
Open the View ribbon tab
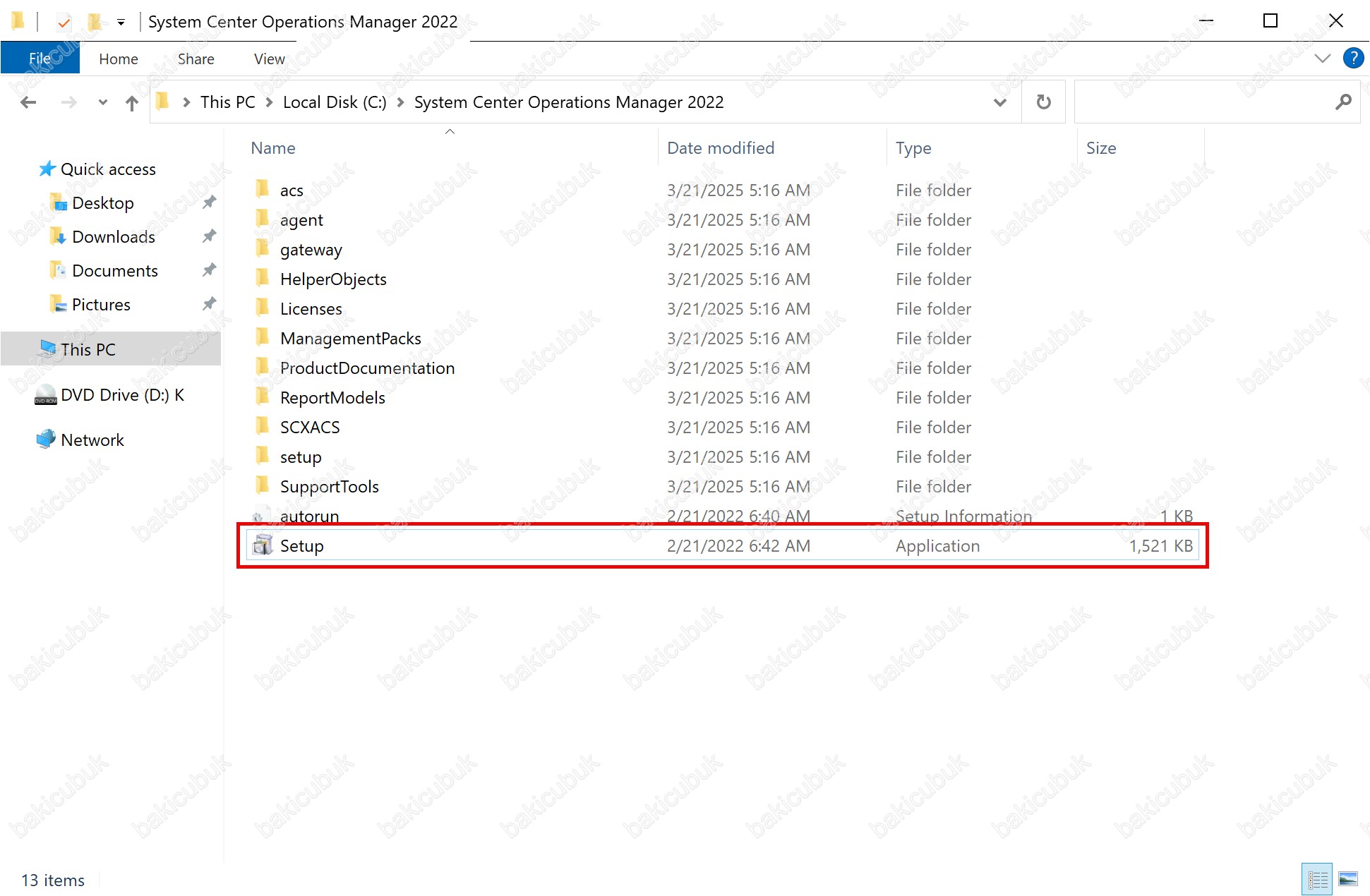click(x=270, y=59)
